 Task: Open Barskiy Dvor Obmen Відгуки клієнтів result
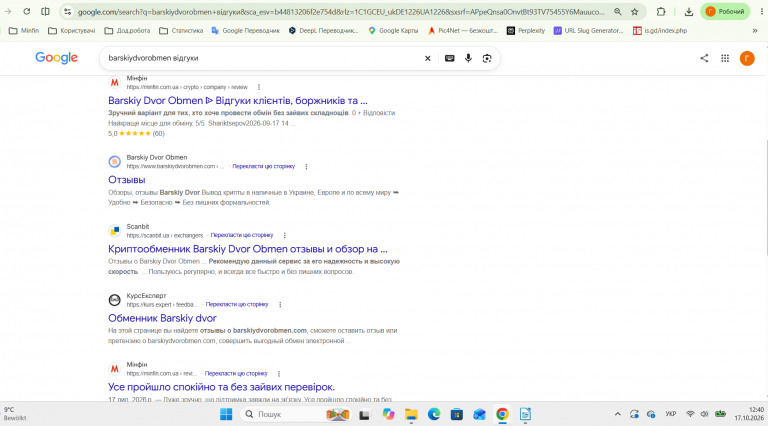tap(238, 100)
